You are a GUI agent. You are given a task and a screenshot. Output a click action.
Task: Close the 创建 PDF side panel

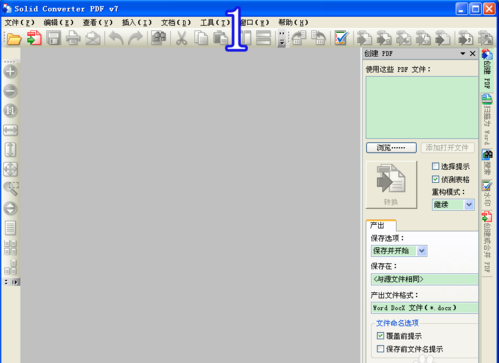click(472, 53)
